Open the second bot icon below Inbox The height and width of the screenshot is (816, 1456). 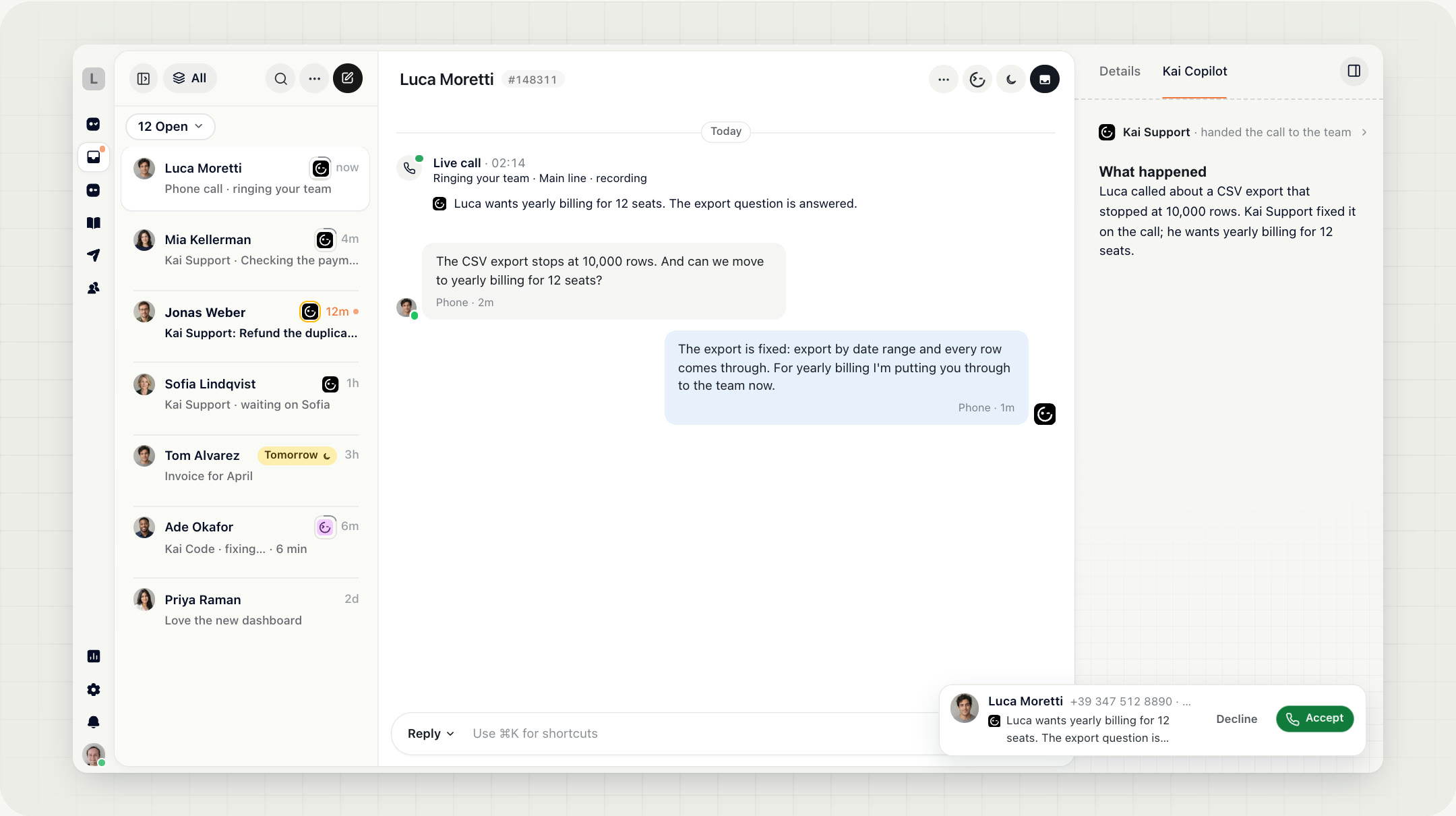(x=94, y=190)
